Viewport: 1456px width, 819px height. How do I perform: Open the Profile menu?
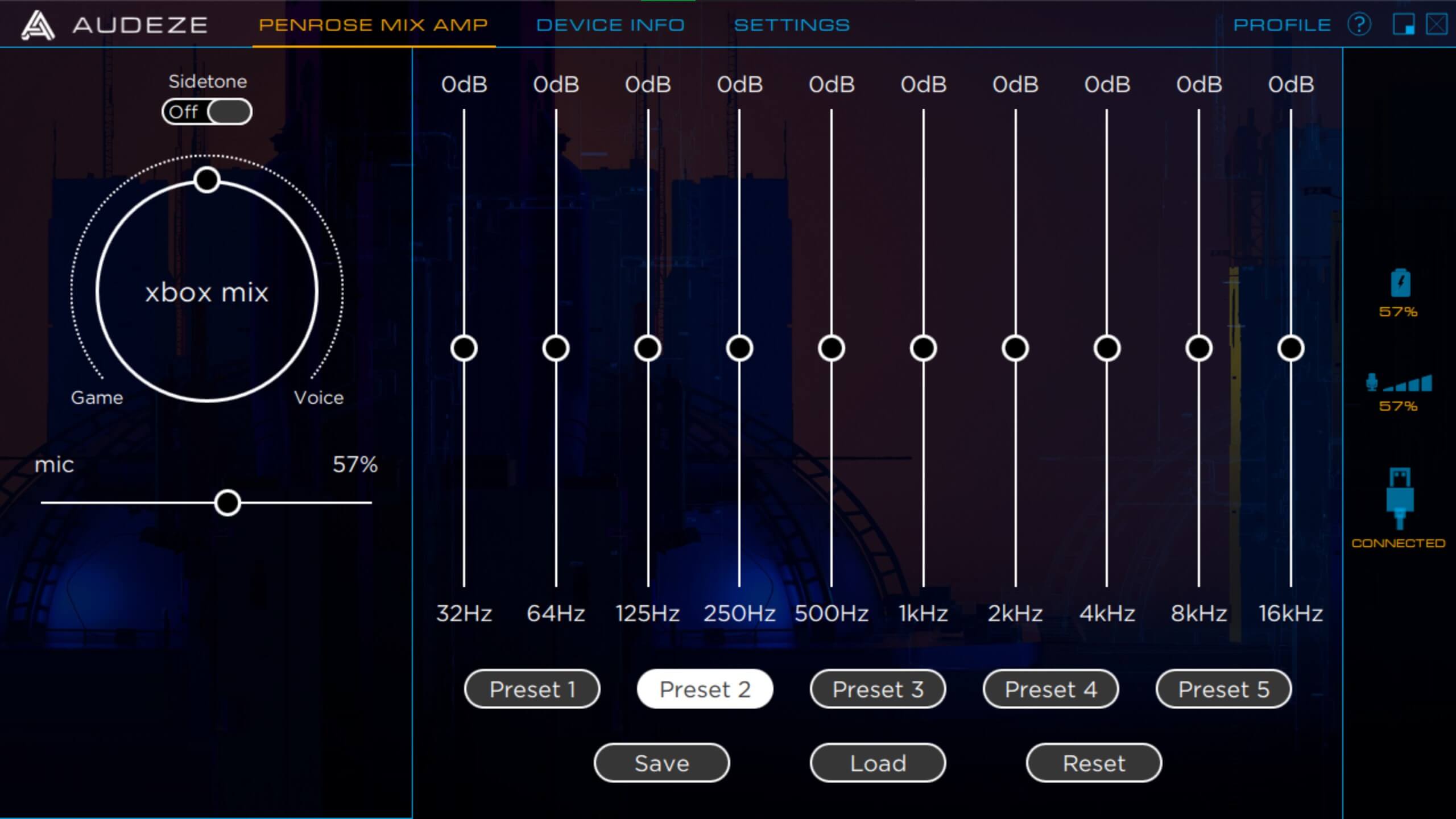(1282, 25)
